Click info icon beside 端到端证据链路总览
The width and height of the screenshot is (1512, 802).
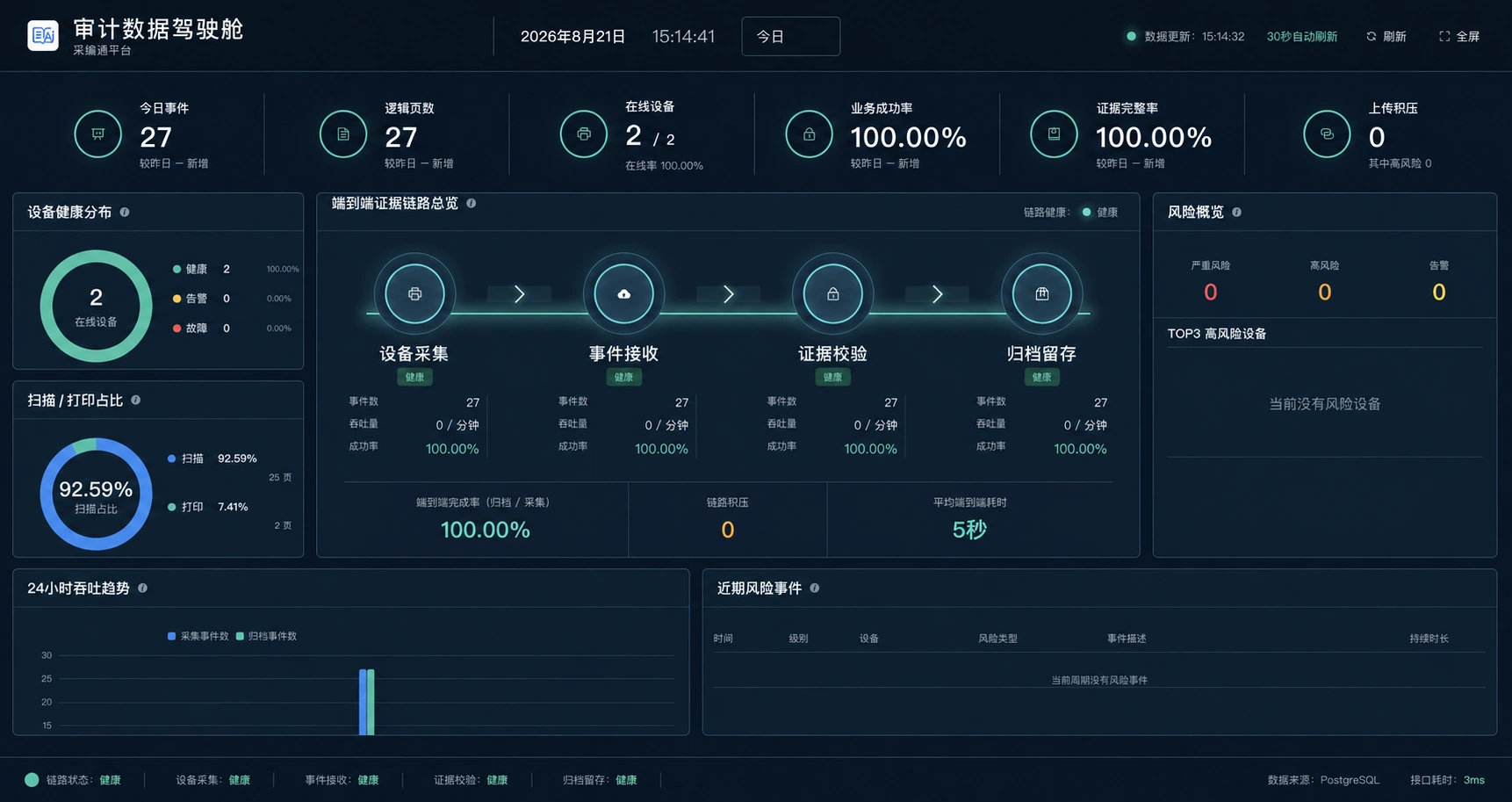click(x=472, y=203)
